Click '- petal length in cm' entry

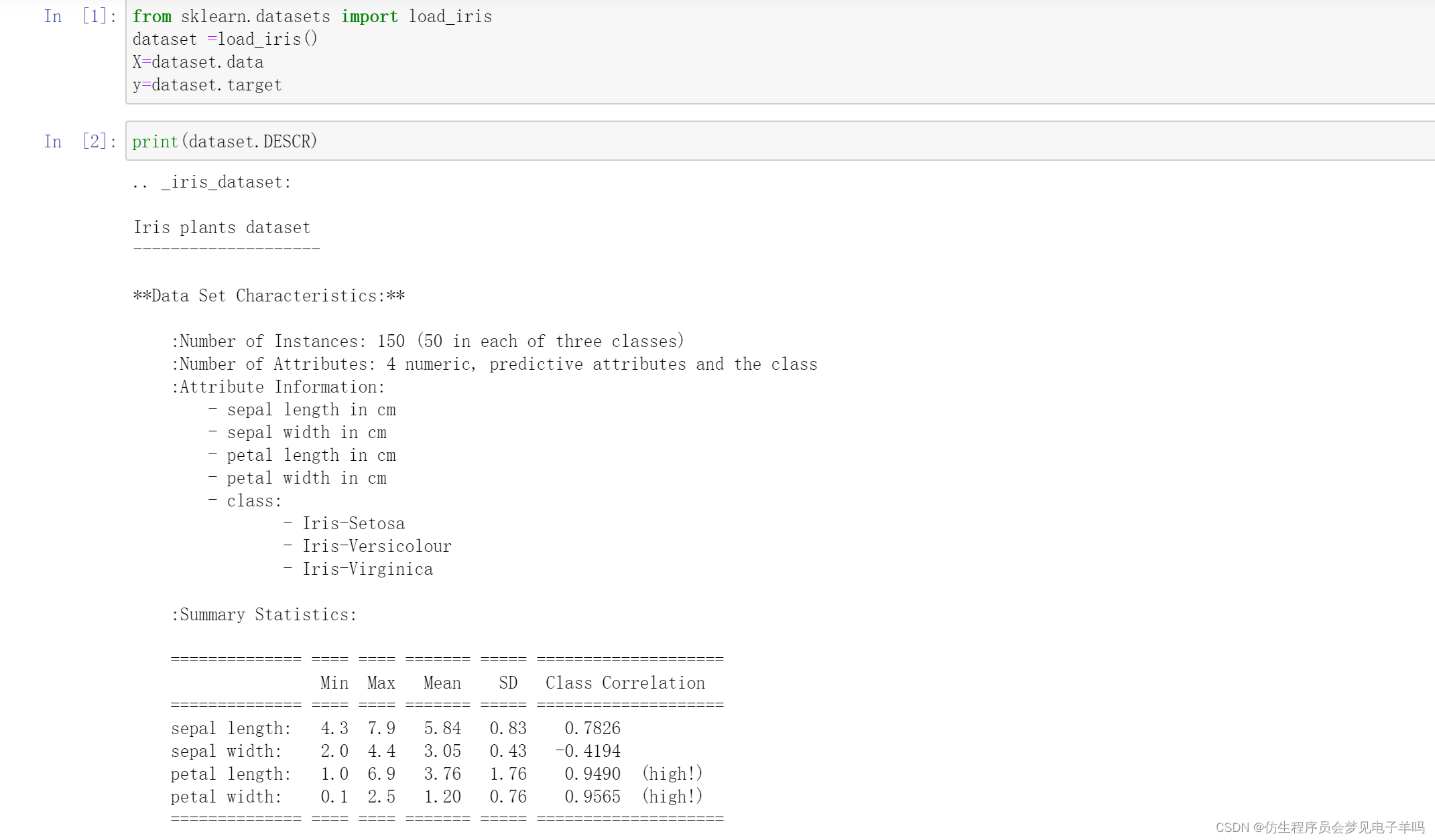tap(302, 456)
